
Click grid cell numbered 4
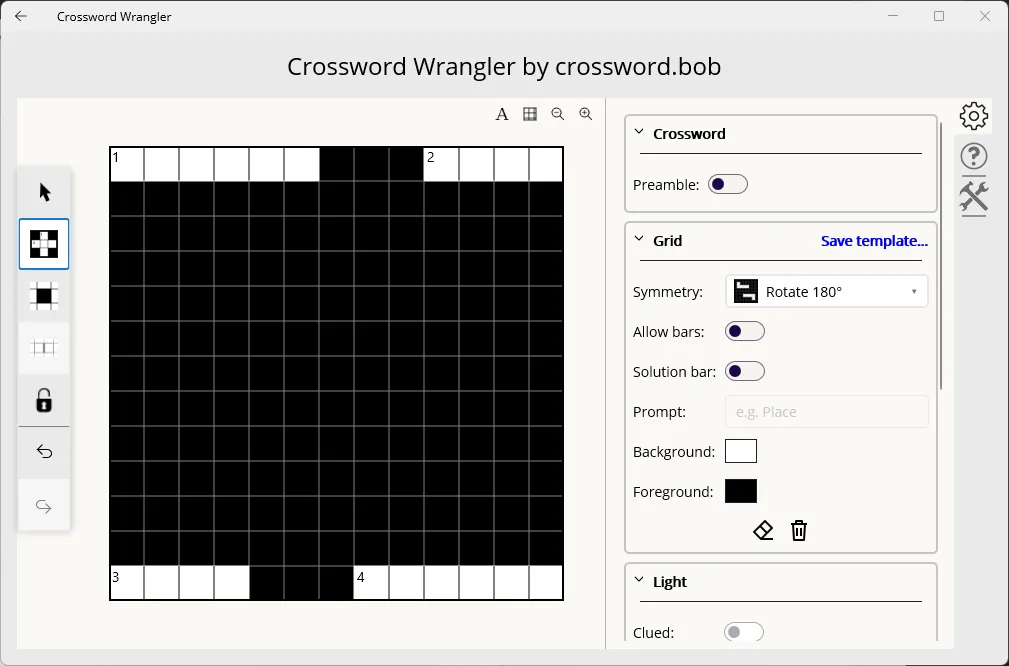point(371,583)
